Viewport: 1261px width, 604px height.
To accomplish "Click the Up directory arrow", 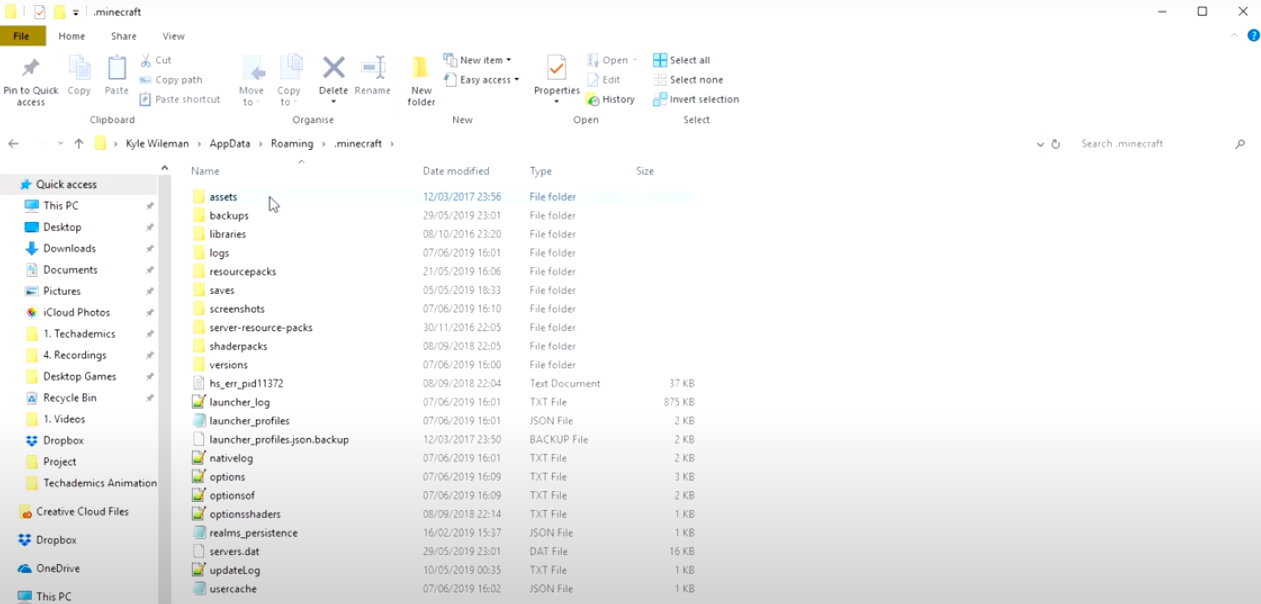I will click(79, 144).
